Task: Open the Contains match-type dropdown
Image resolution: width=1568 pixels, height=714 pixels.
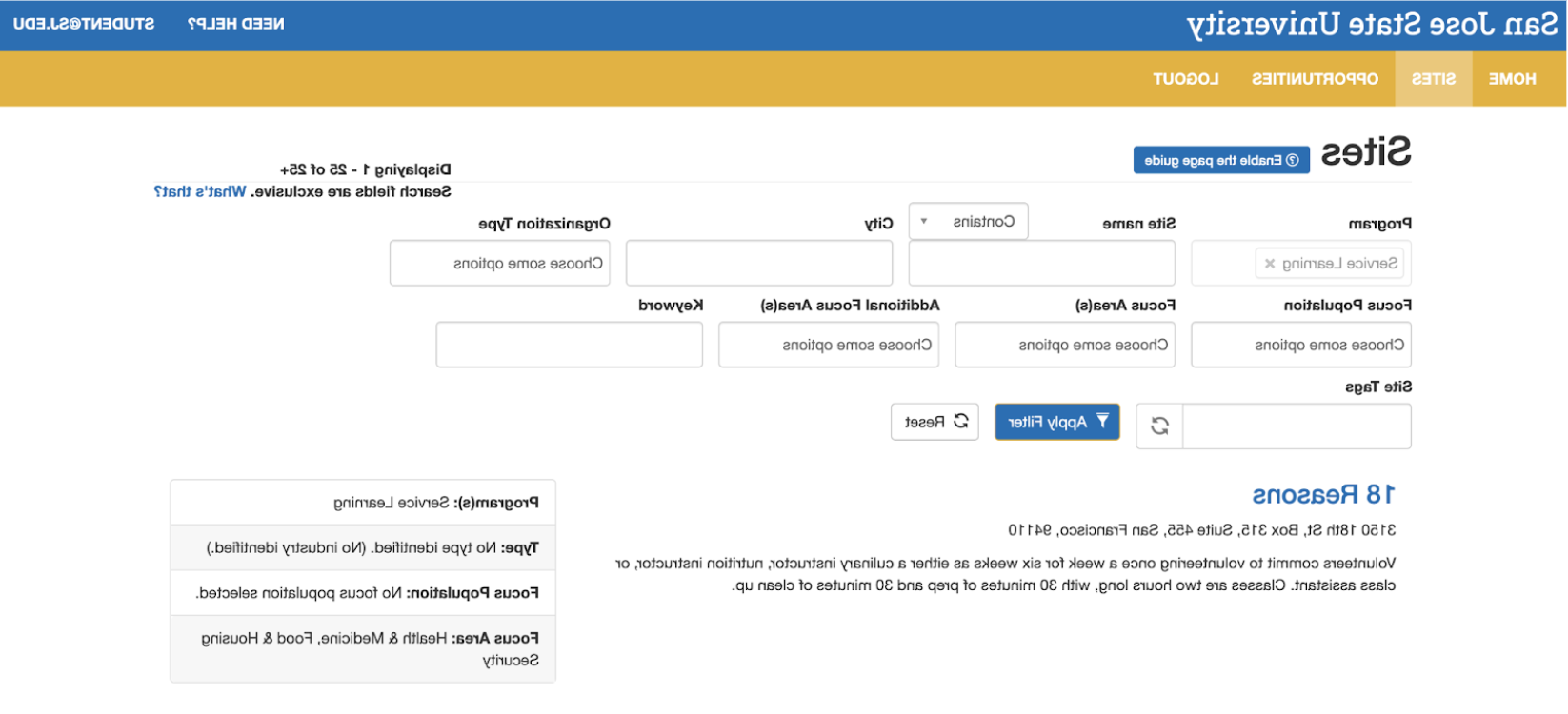Action: click(968, 221)
